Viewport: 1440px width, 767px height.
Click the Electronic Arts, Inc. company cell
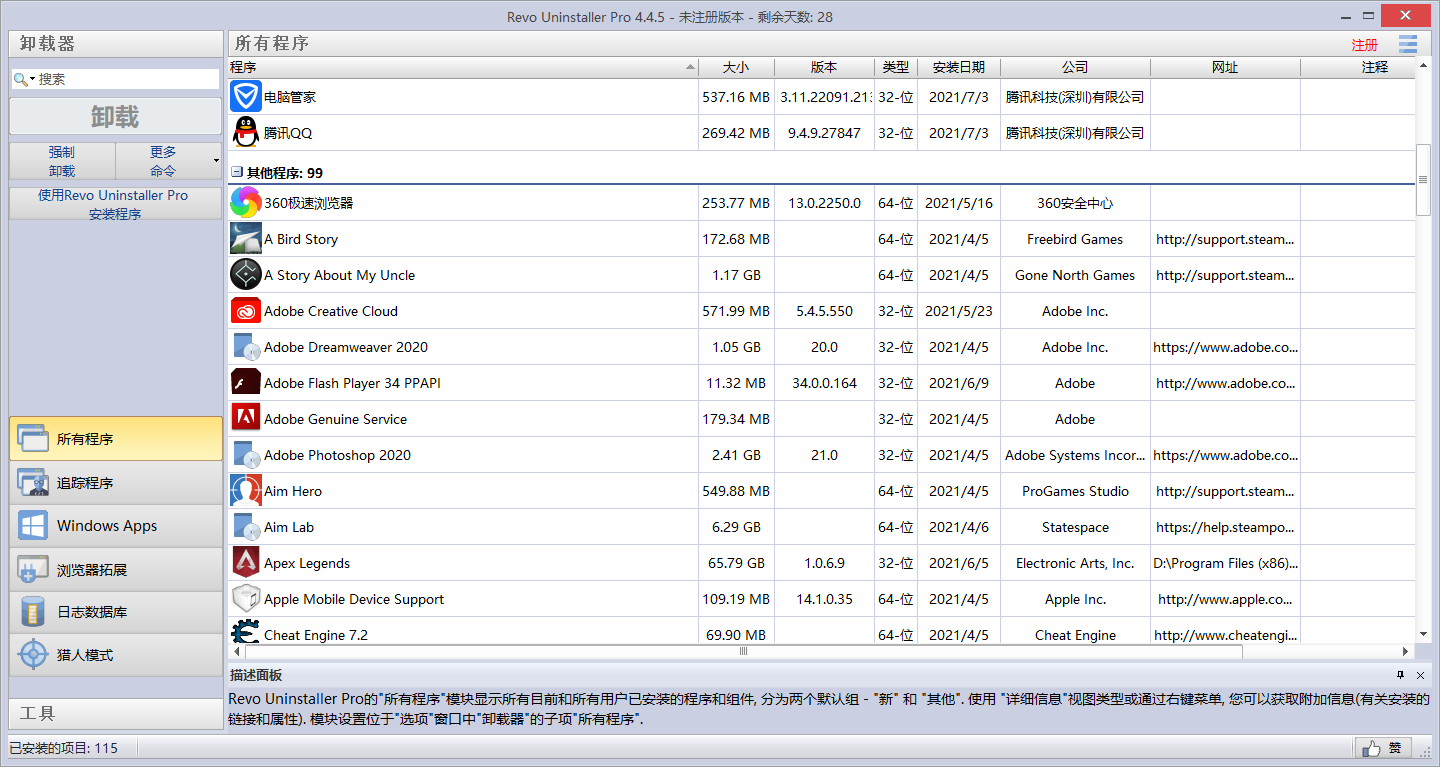(1075, 563)
